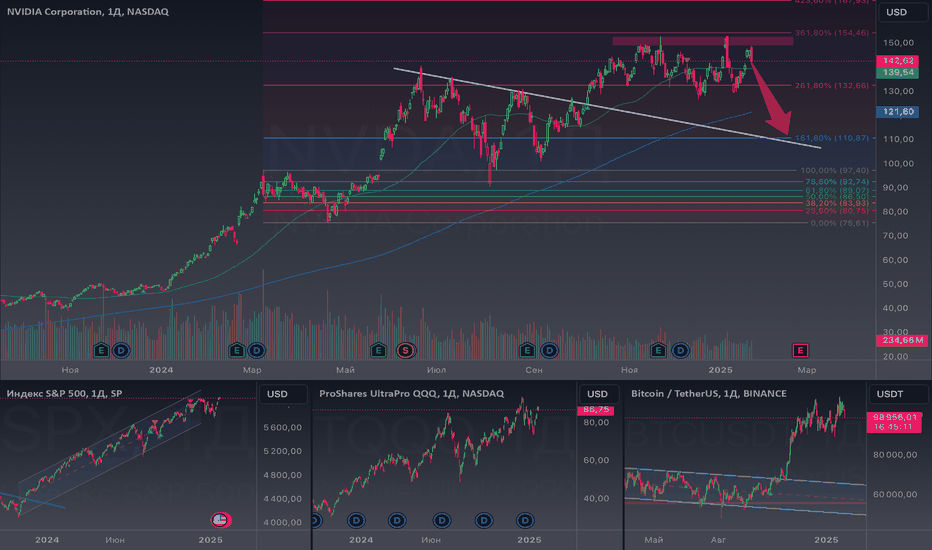
Task: Open TQQQ dividend D marker above the Июн label
Action: [x=442, y=521]
